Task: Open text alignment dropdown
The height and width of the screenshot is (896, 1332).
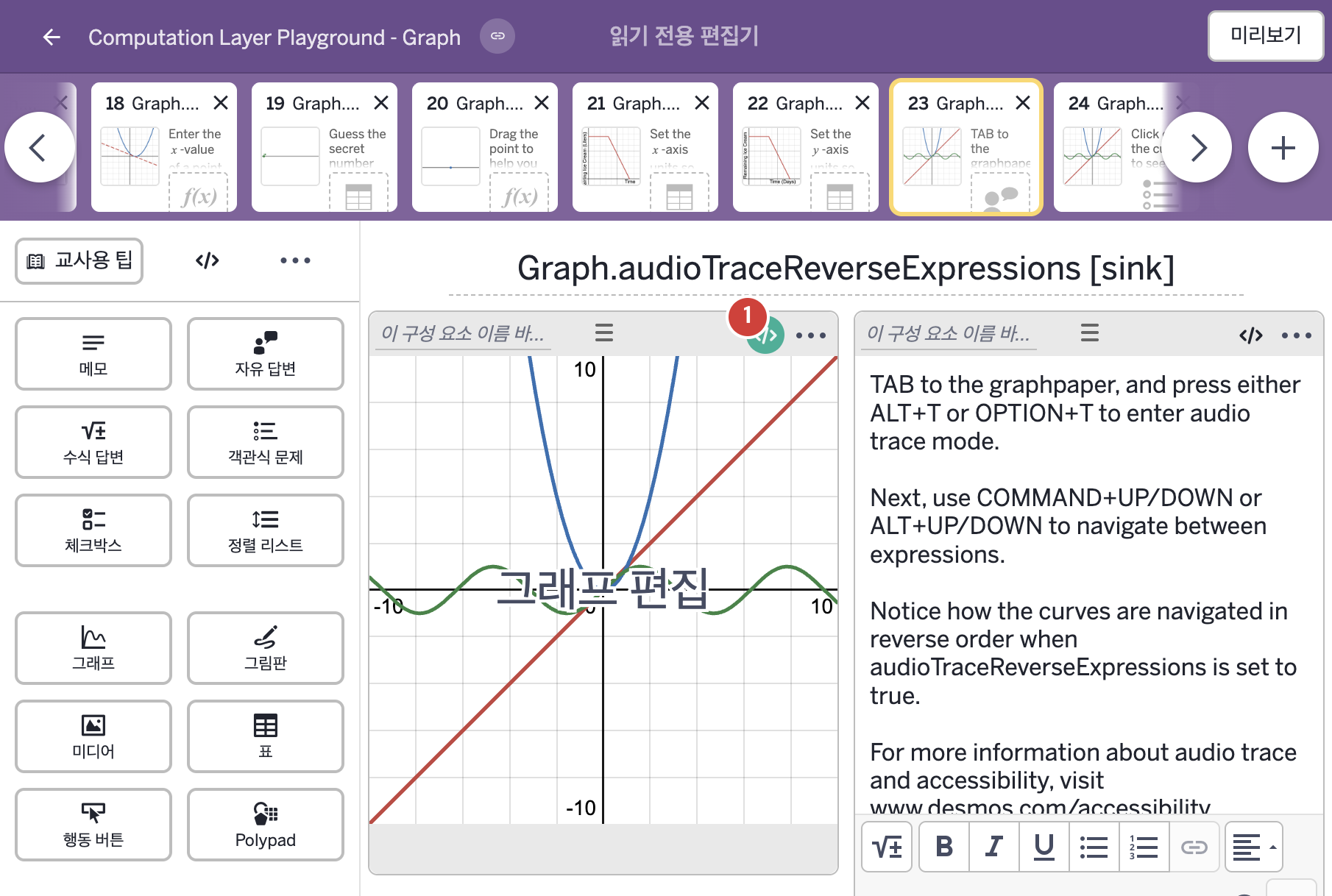Action: pos(1254,847)
